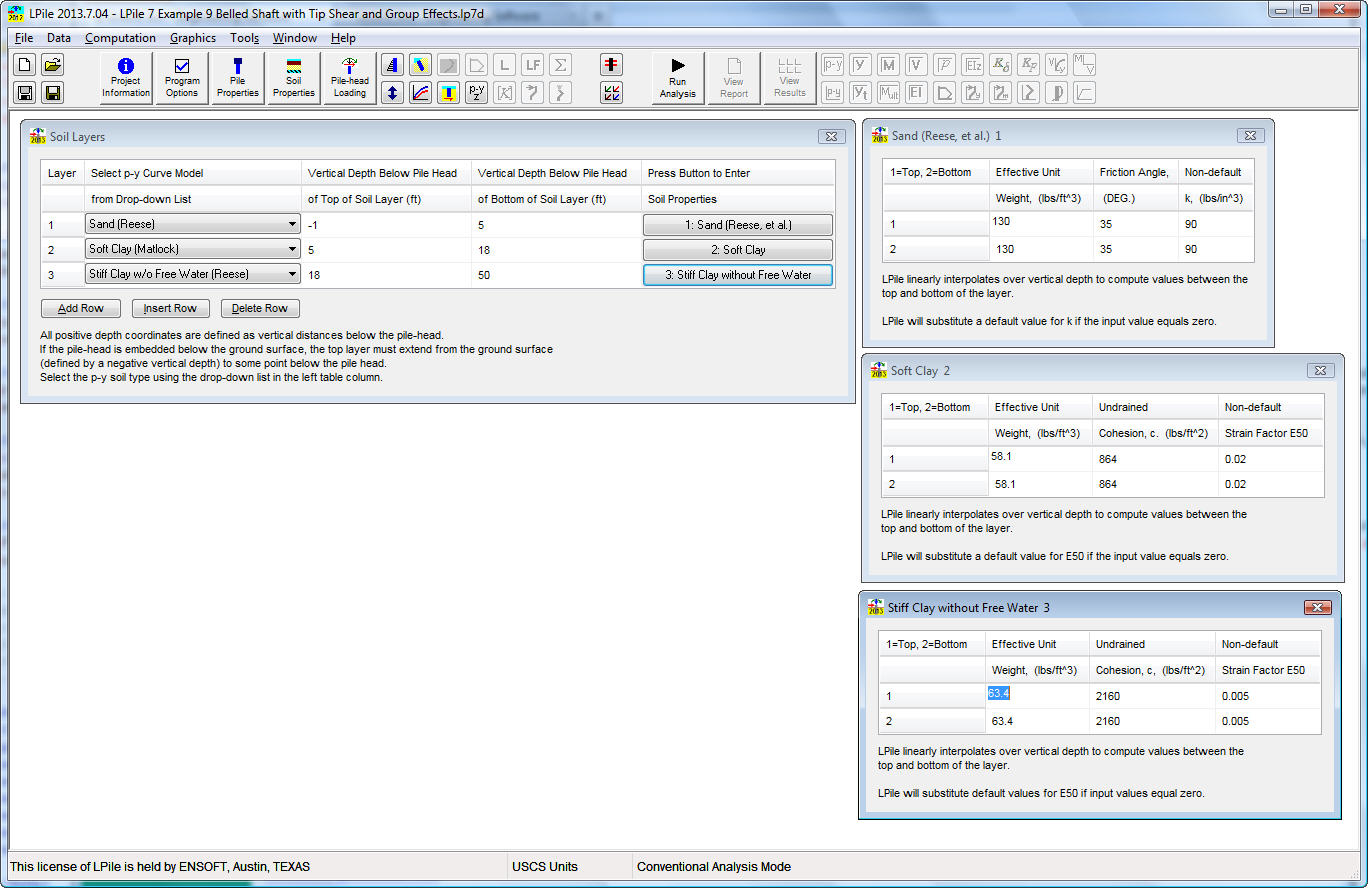The width and height of the screenshot is (1368, 888).
Task: Click the Soil Properties toolbar icon
Action: 294,78
